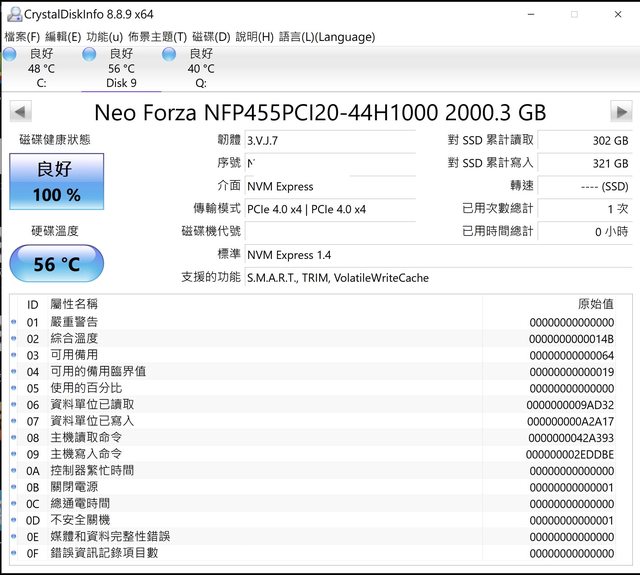This screenshot has height=575, width=640.
Task: Open the 語言(L)(Language) menu
Action: point(327,37)
